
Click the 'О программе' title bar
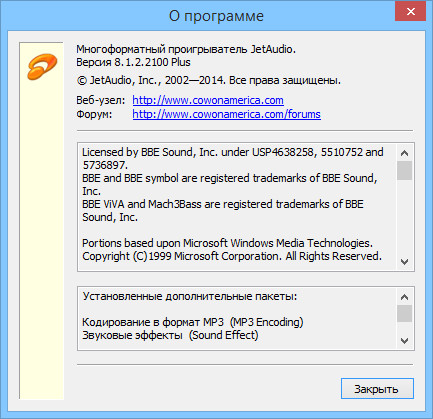coord(216,16)
